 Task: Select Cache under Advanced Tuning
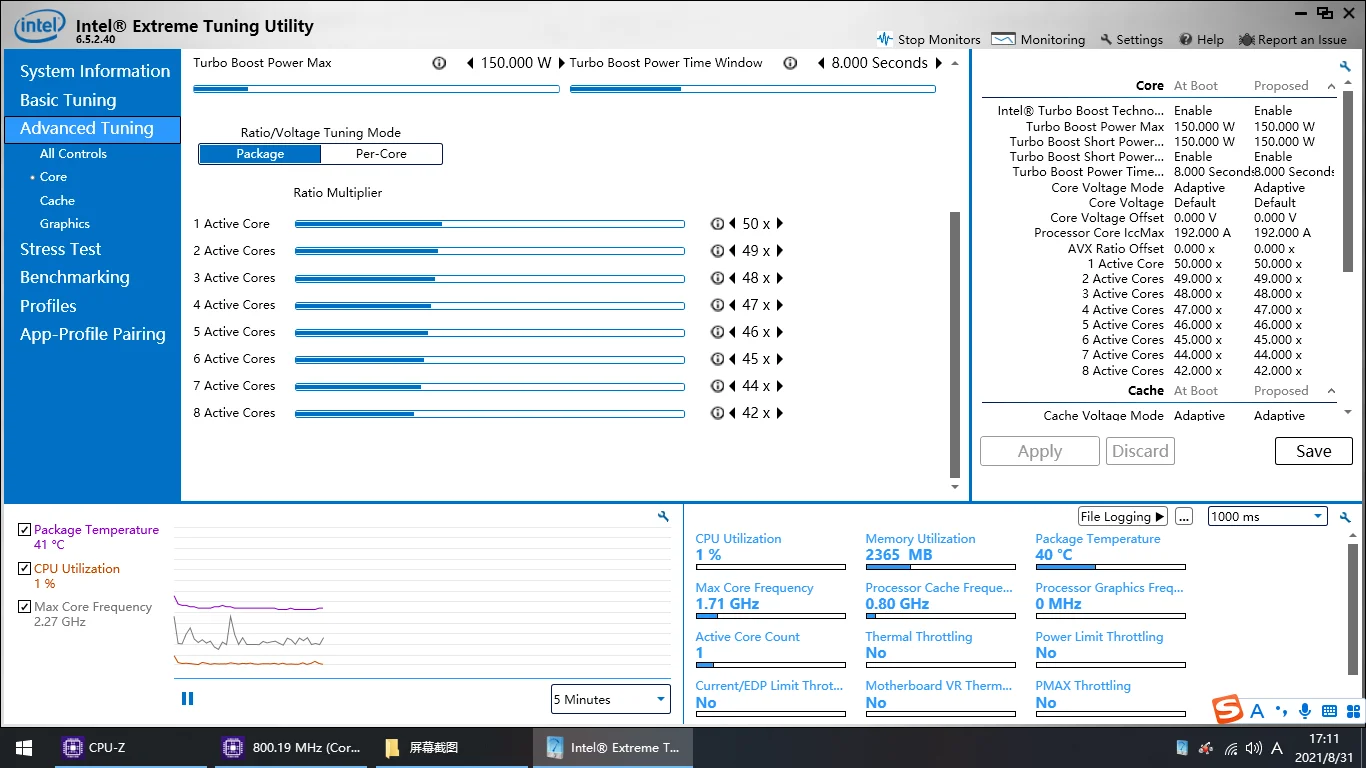click(x=57, y=201)
